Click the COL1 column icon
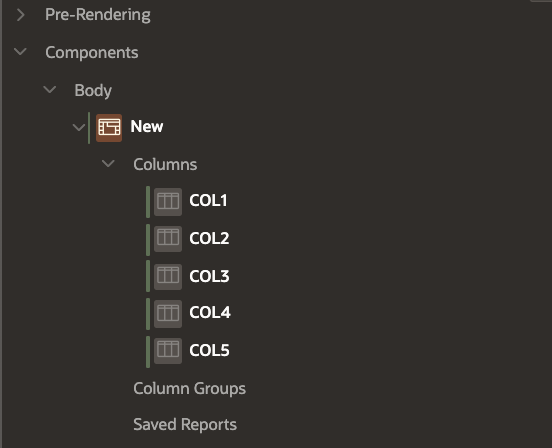The image size is (552, 448). (x=168, y=202)
